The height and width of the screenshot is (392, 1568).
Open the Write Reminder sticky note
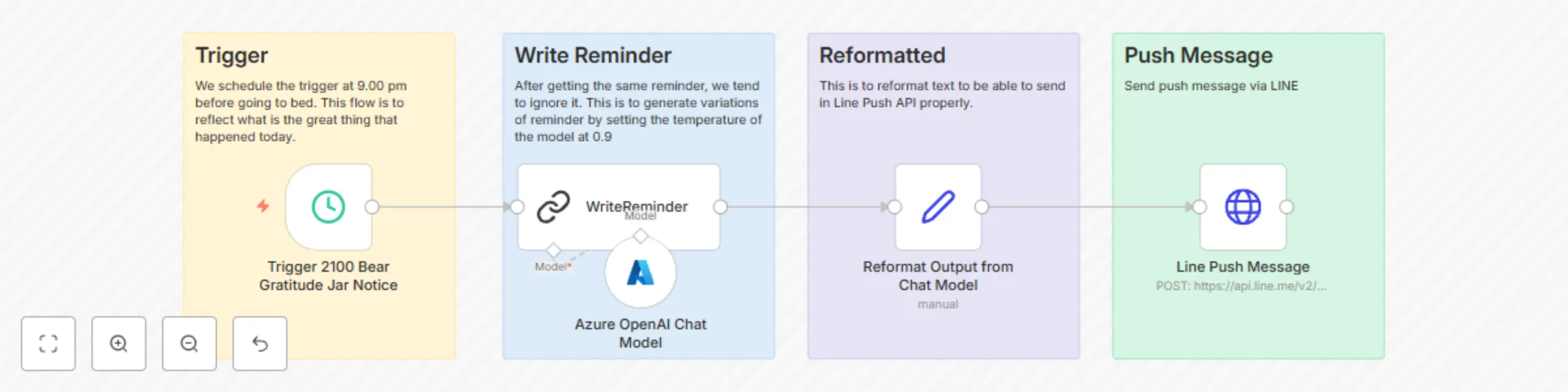[592, 56]
